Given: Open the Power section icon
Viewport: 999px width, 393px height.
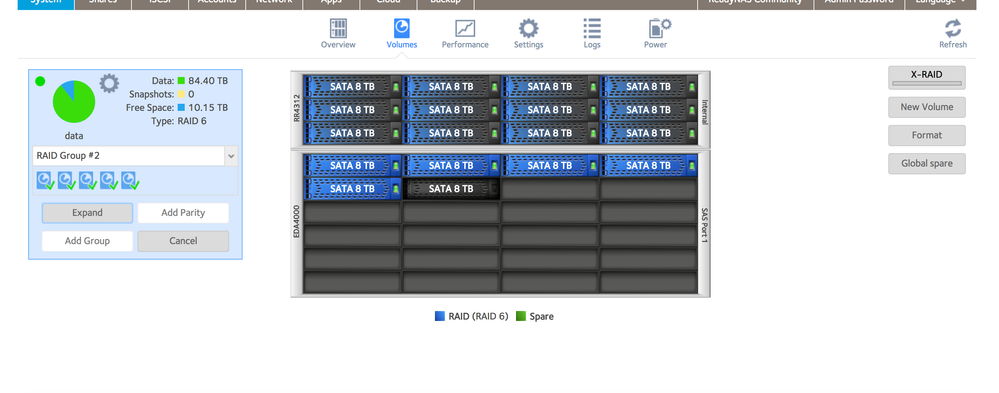Looking at the screenshot, I should (x=659, y=28).
